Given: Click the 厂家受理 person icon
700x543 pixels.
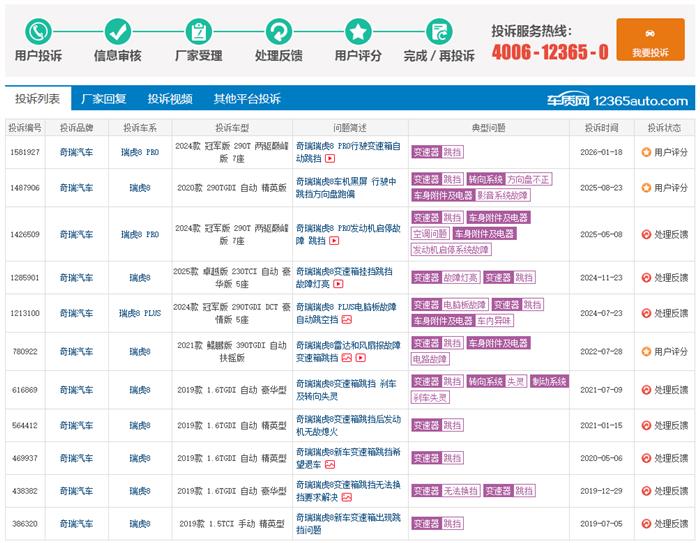Looking at the screenshot, I should [198, 30].
